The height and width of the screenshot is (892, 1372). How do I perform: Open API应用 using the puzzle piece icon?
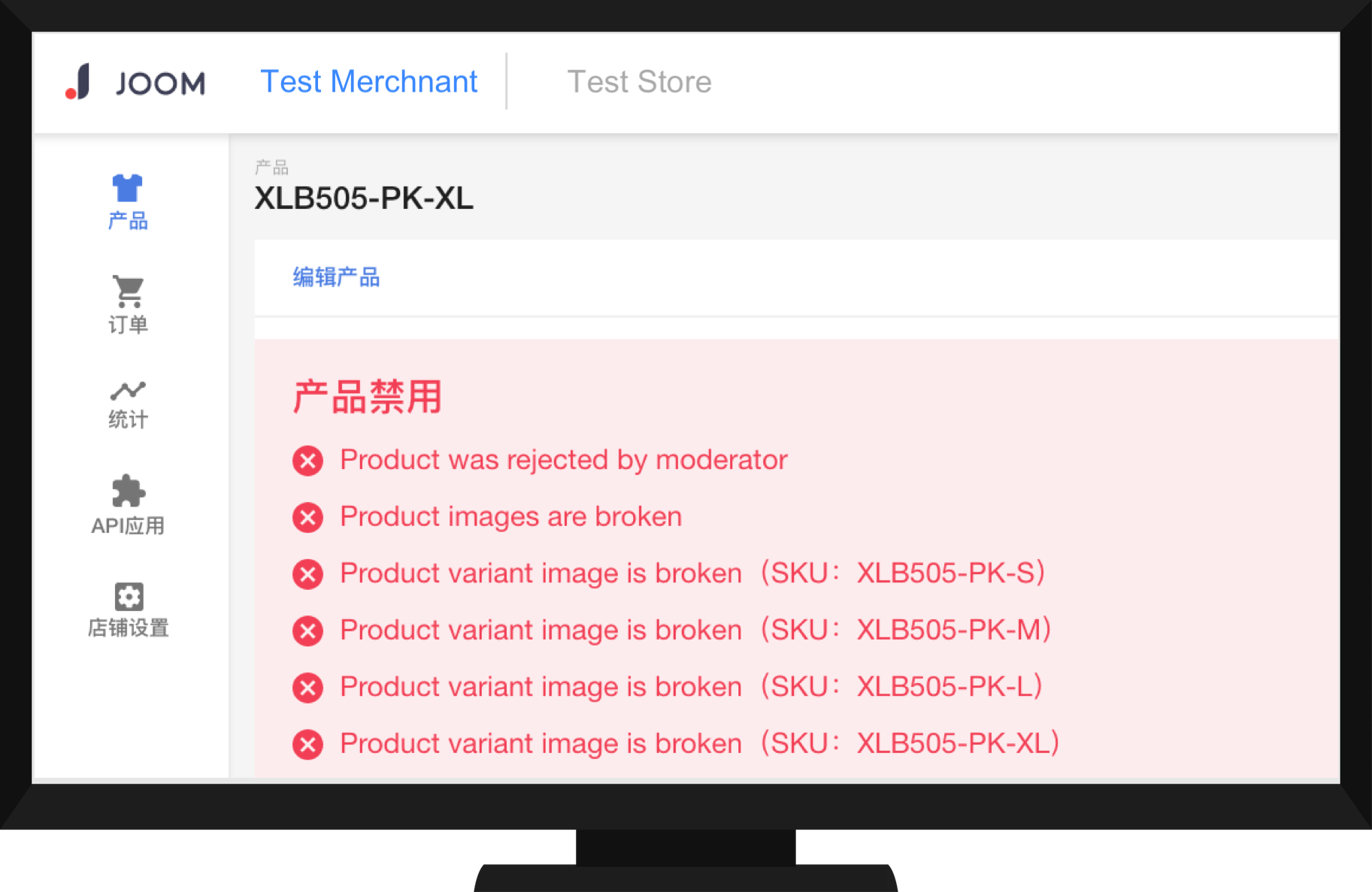tap(127, 492)
